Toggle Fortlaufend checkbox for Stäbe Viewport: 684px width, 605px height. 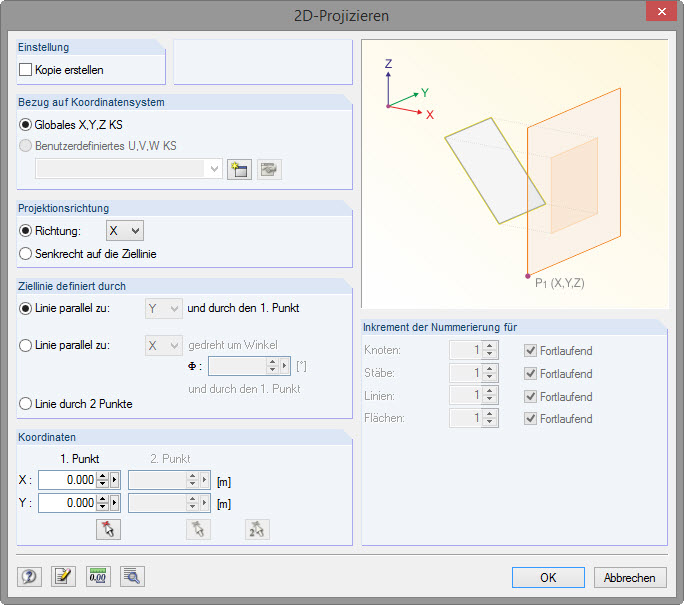pyautogui.click(x=530, y=373)
